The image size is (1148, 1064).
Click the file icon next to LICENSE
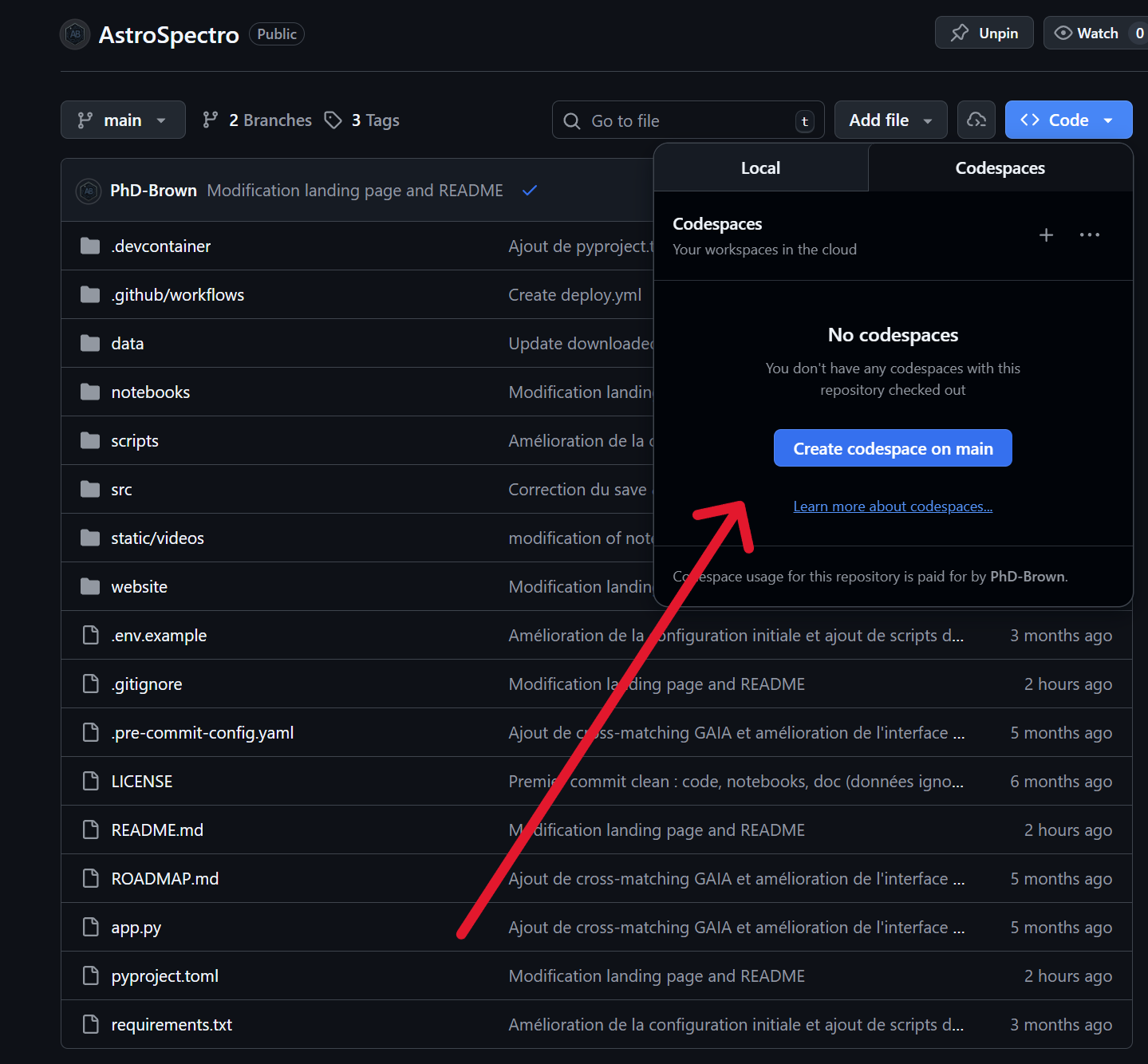point(90,782)
